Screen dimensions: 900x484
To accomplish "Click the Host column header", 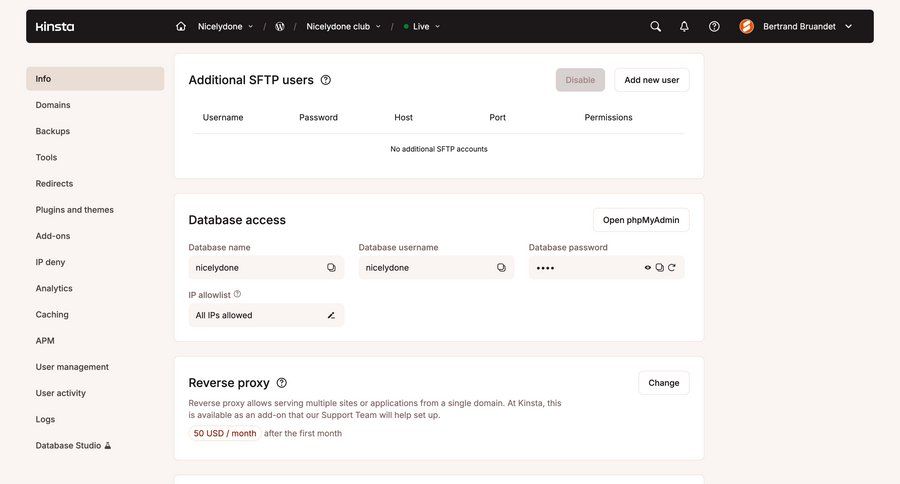I will tap(404, 117).
